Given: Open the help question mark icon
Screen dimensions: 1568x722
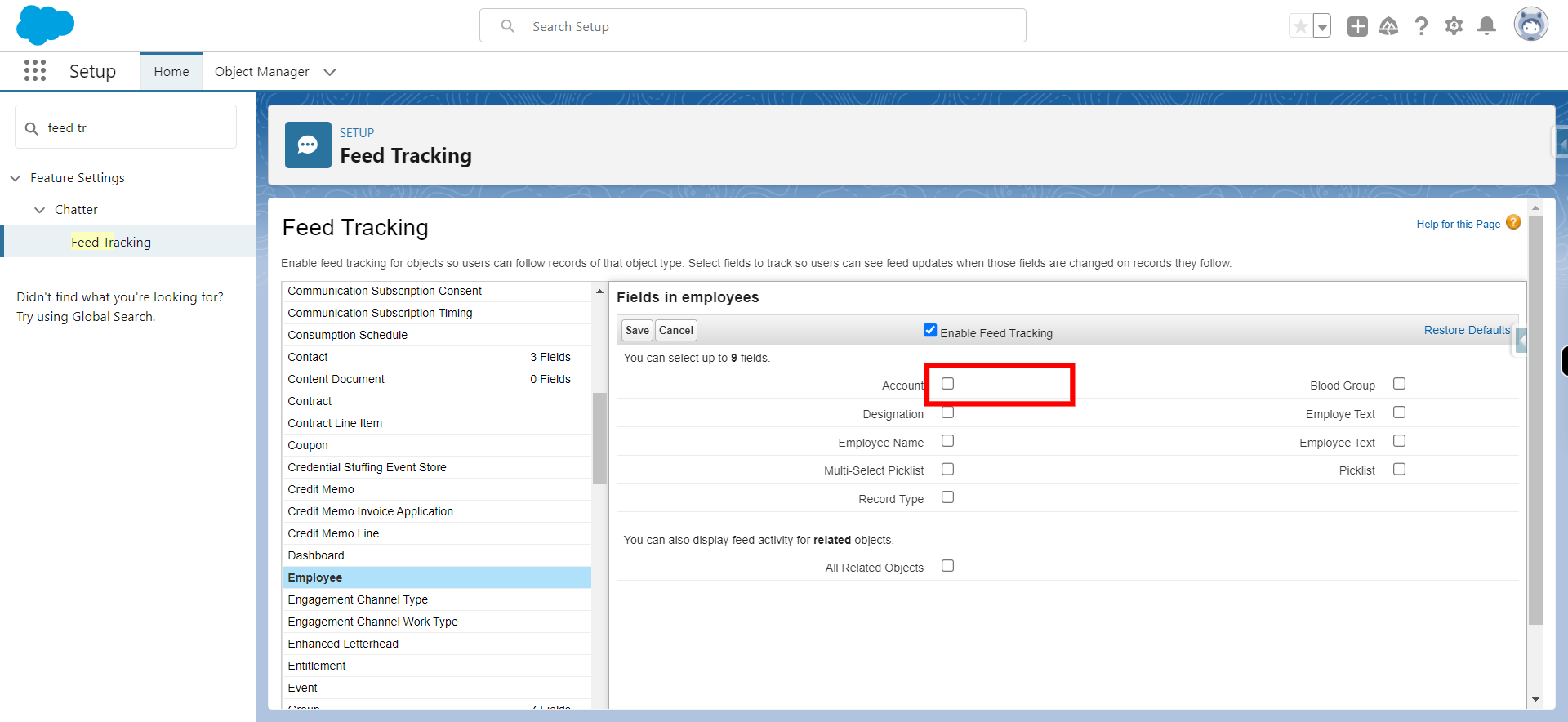Looking at the screenshot, I should pos(1421,26).
